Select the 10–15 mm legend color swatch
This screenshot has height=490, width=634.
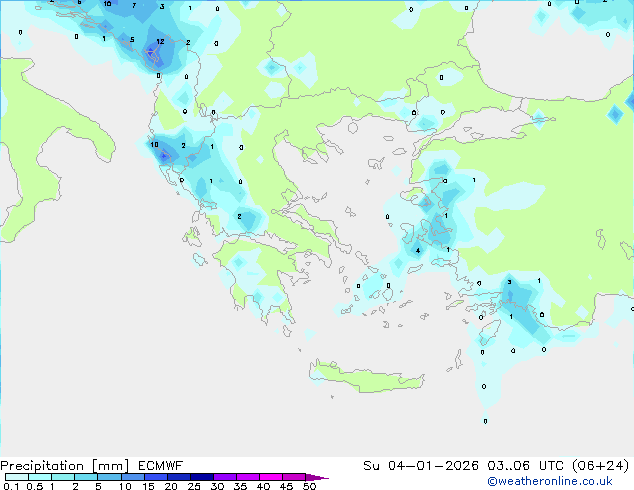coord(133,477)
